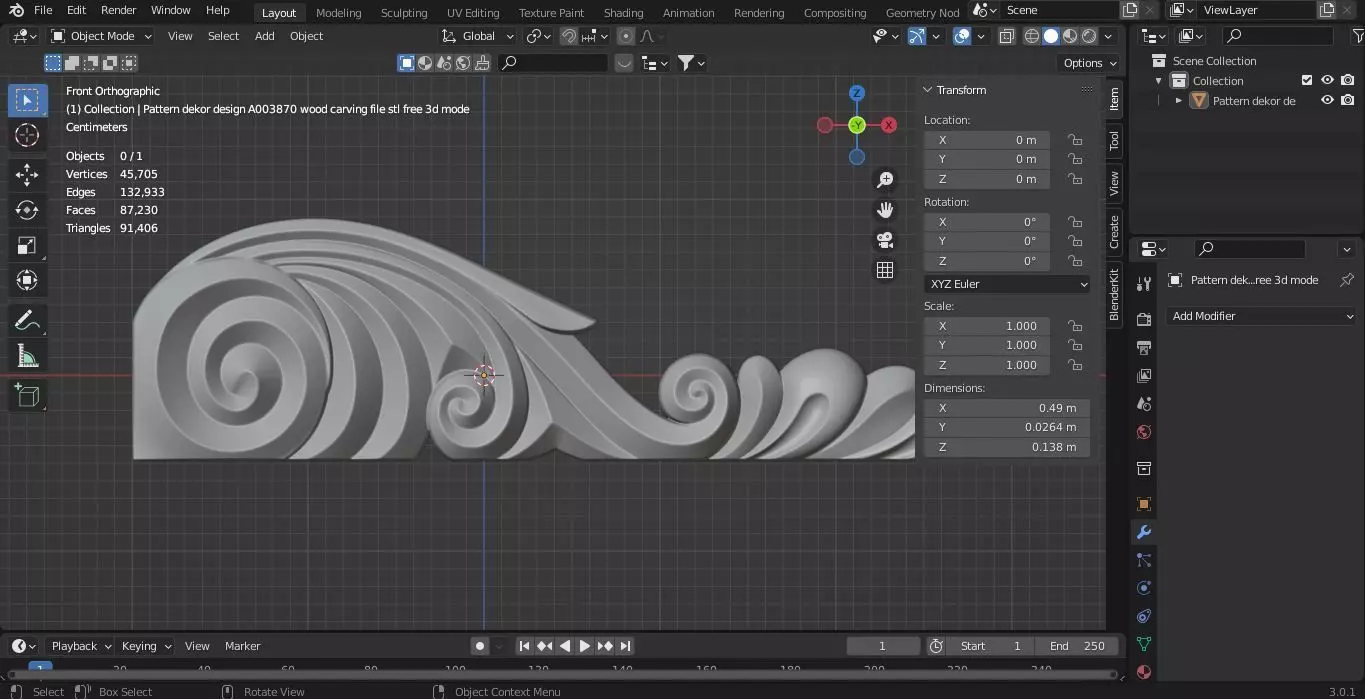Hide Pattern dekor object with eye icon
1365x699 pixels.
pyautogui.click(x=1328, y=101)
